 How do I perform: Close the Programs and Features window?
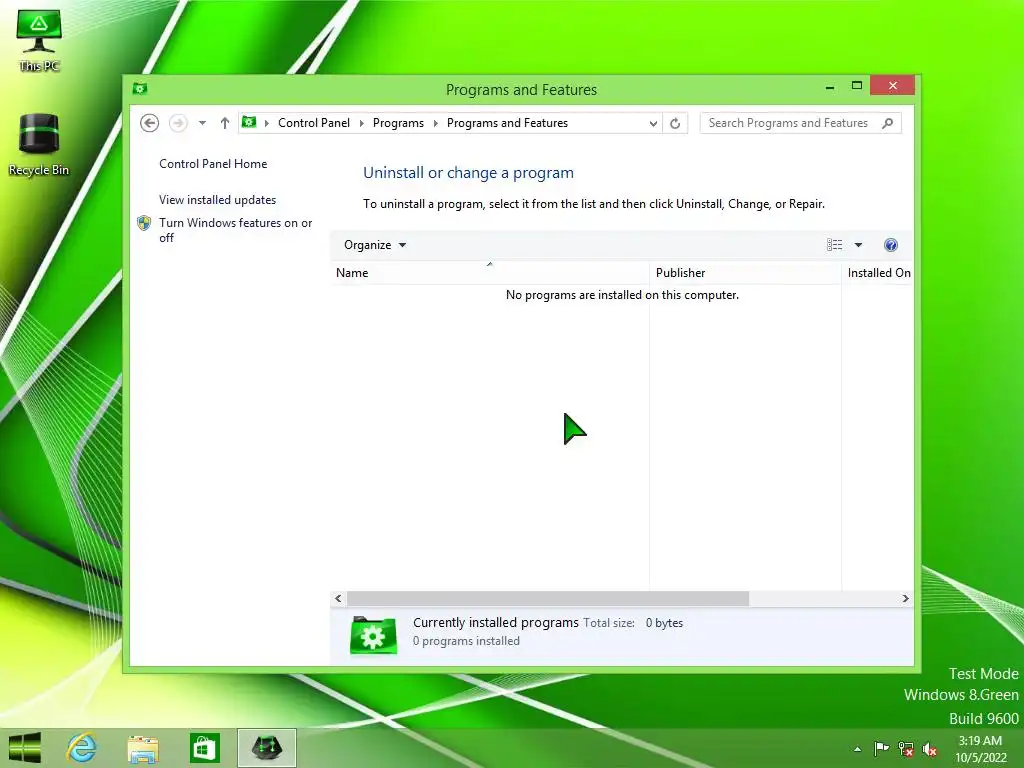click(893, 86)
